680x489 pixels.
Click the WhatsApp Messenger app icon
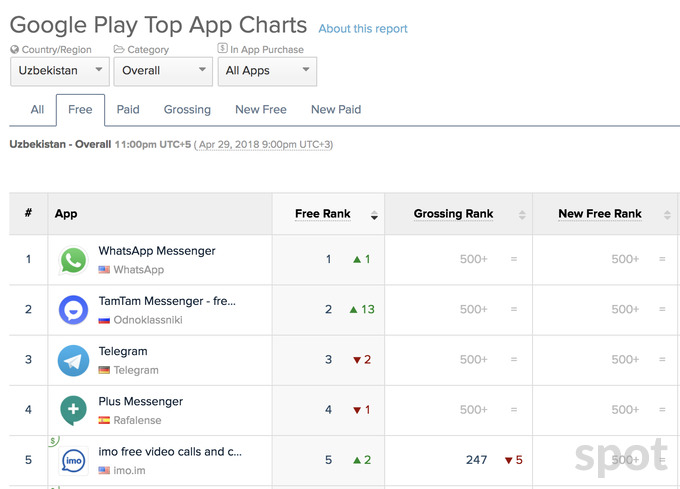[x=73, y=260]
